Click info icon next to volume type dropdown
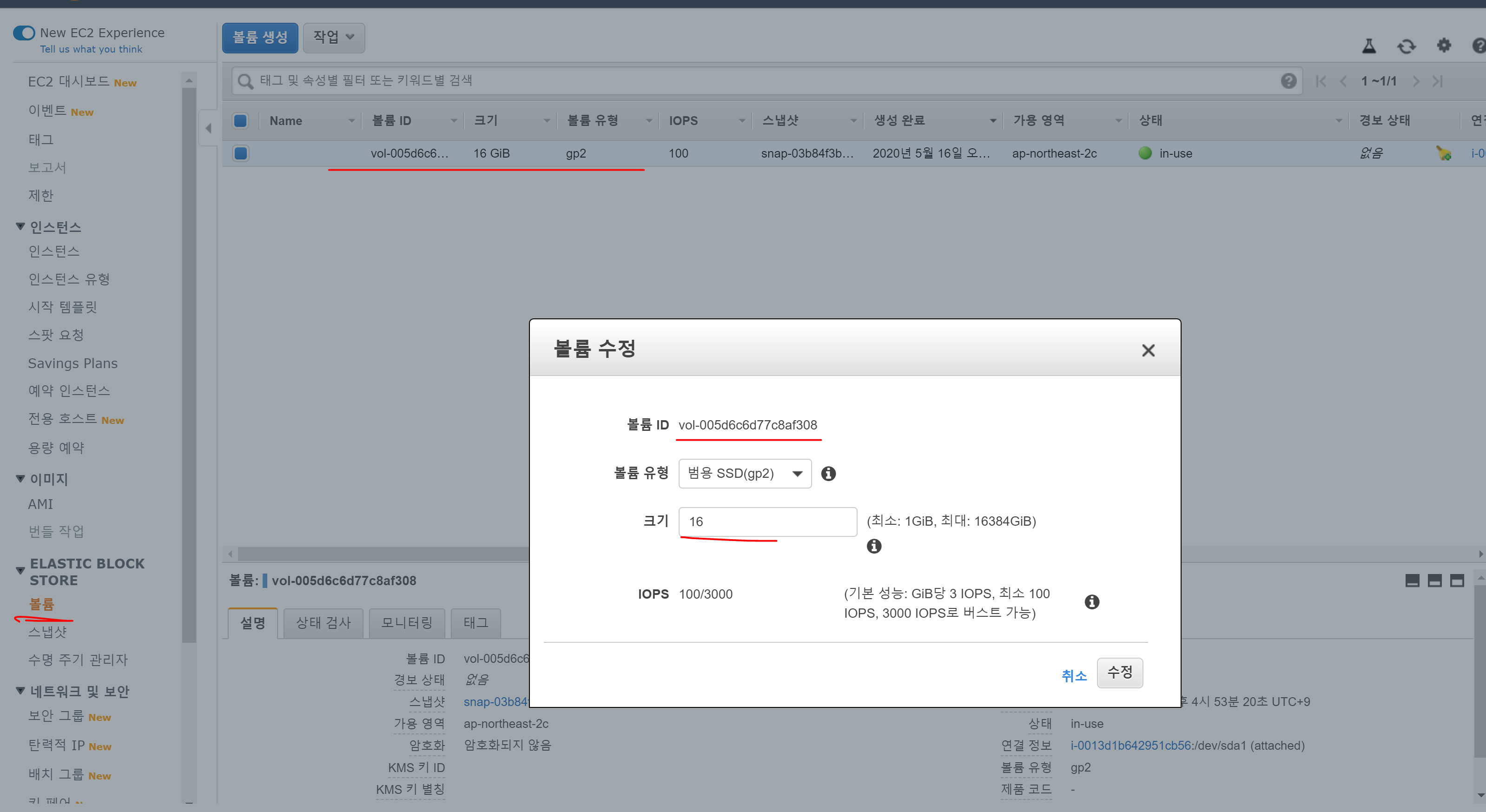The height and width of the screenshot is (812, 1486). pos(828,474)
